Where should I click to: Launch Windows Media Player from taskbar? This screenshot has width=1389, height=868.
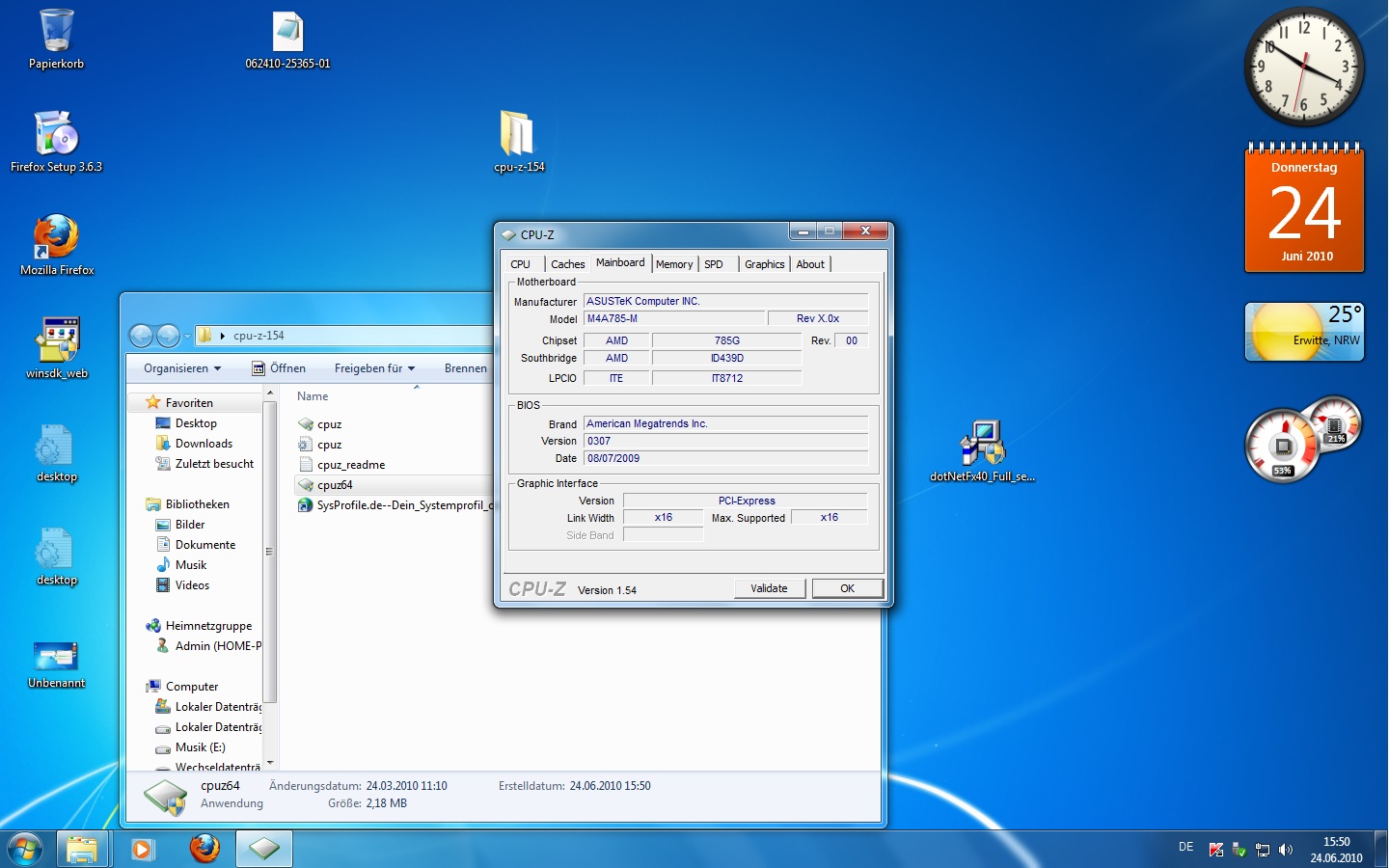pyautogui.click(x=143, y=849)
